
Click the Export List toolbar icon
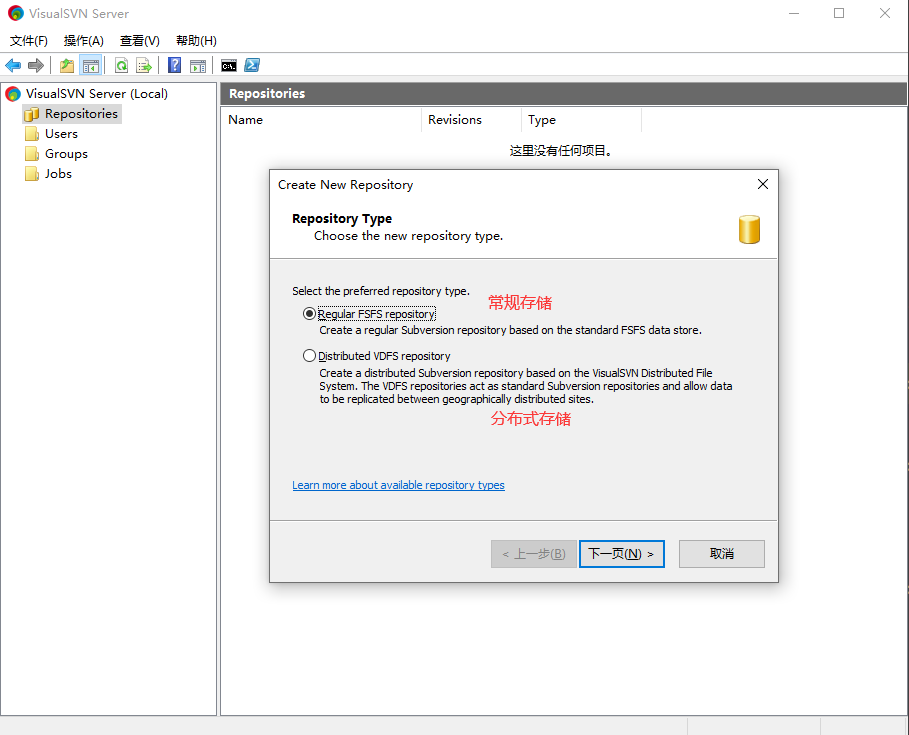(144, 66)
